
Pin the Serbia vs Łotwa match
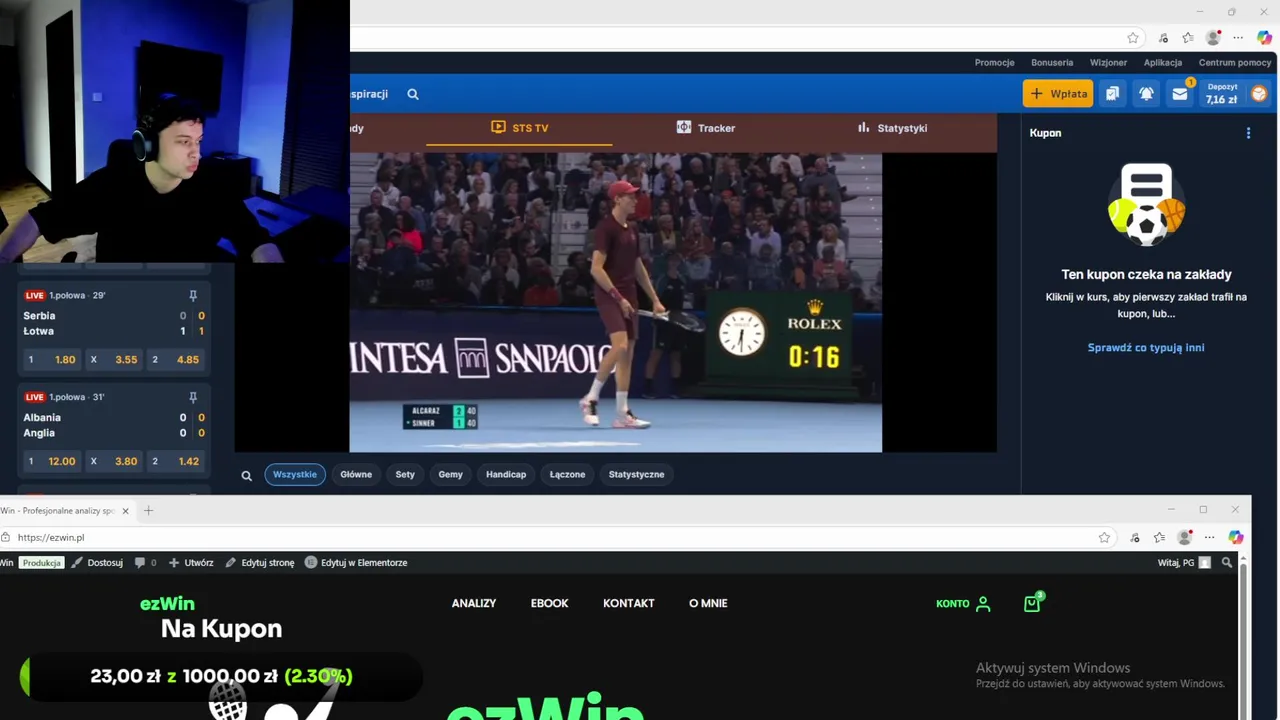(193, 295)
